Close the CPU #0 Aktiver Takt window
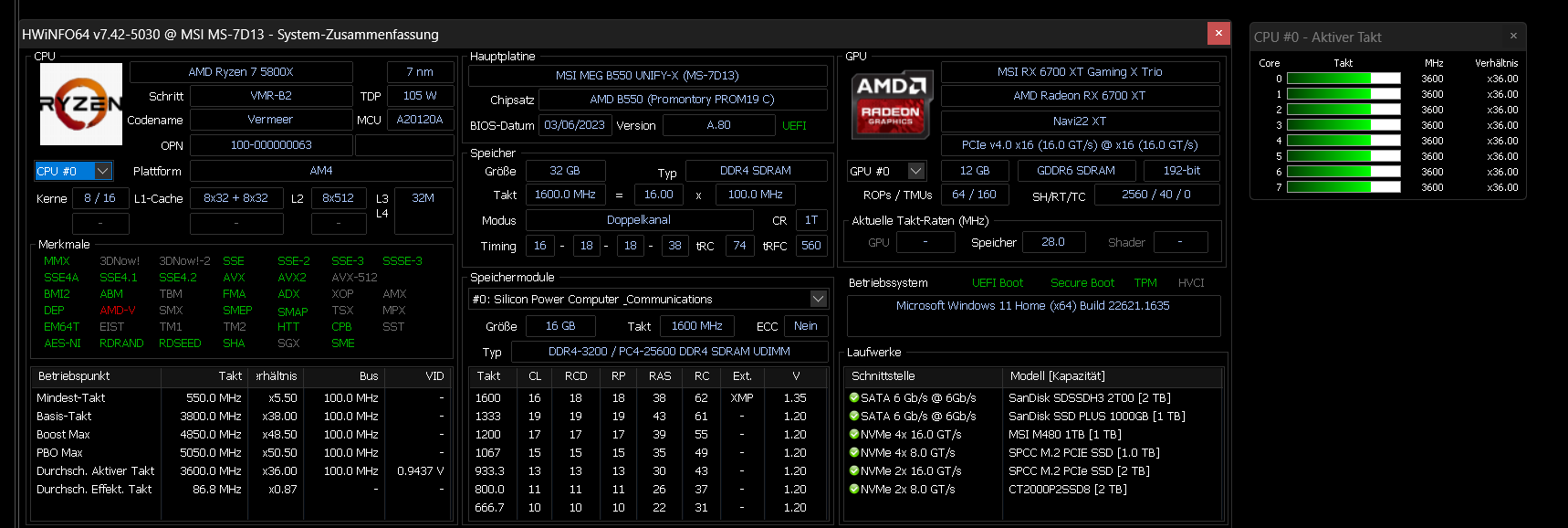Screen dimensions: 1568x528 point(1513,37)
